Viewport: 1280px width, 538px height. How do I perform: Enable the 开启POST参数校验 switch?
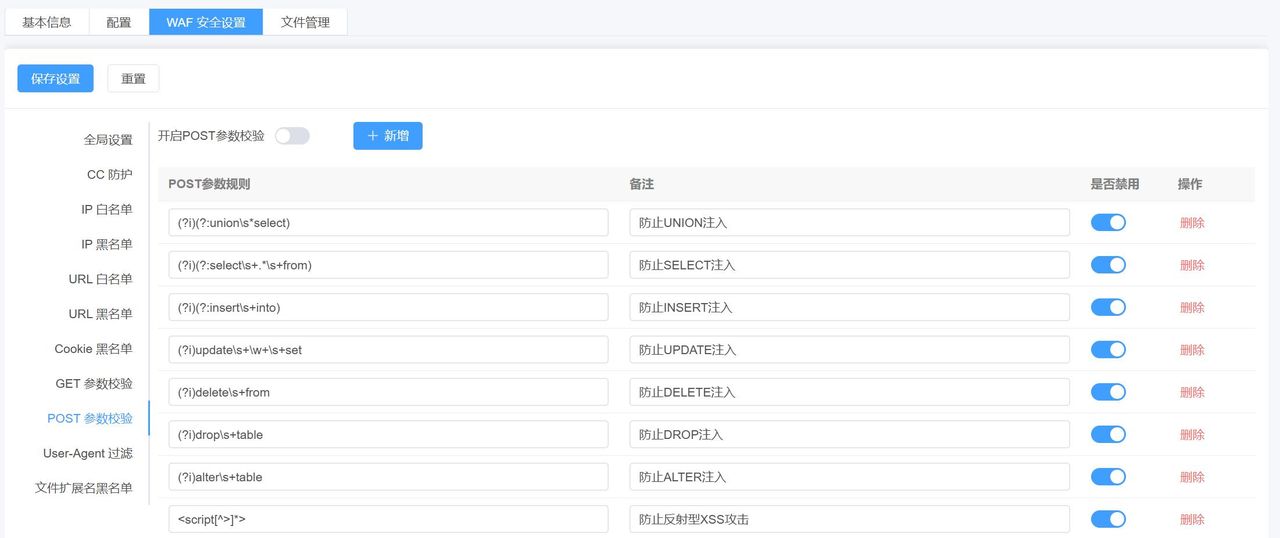[x=292, y=136]
